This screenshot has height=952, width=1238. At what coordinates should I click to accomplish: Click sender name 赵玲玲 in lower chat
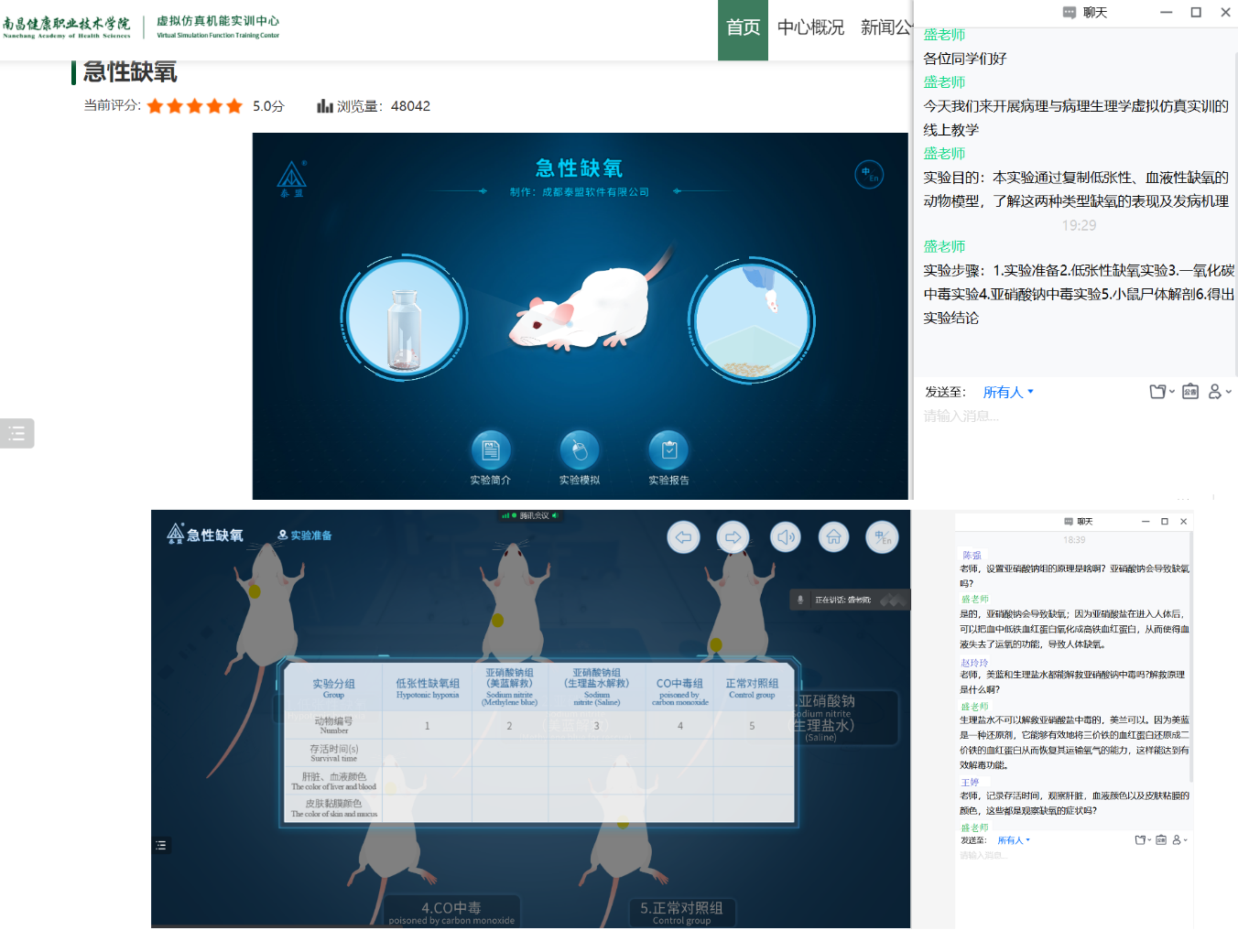pos(974,663)
